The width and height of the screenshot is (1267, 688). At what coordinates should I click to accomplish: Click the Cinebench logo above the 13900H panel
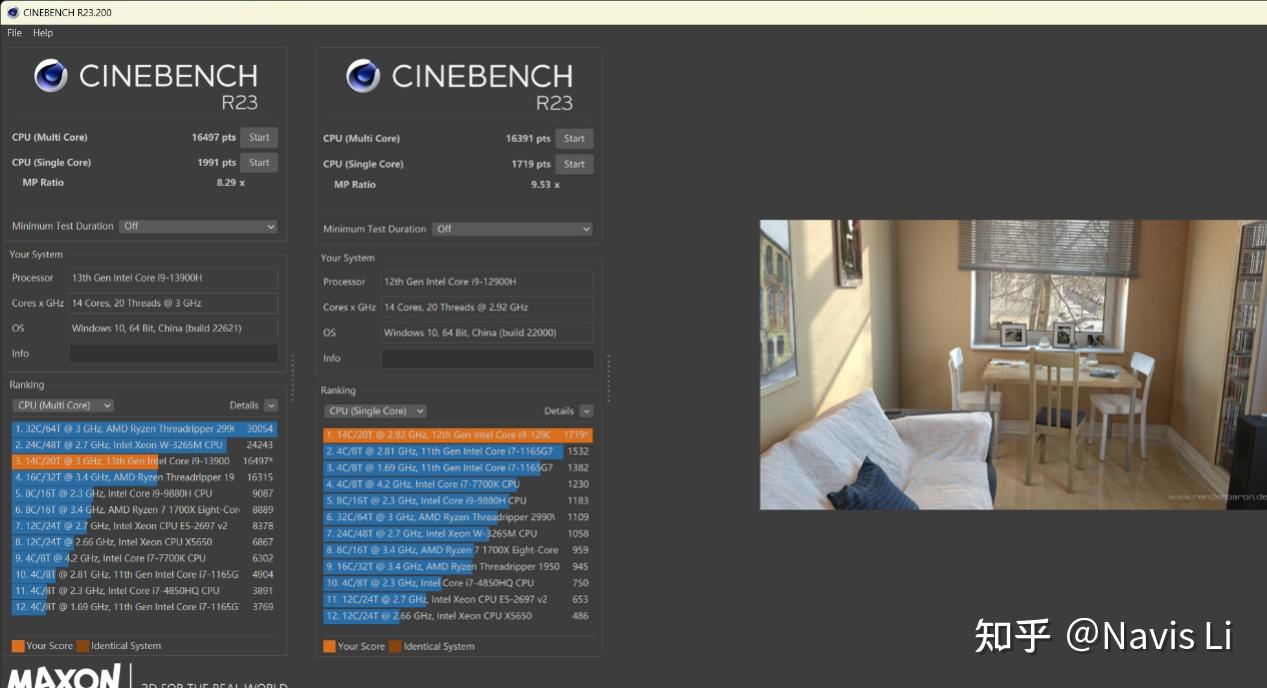[x=146, y=83]
